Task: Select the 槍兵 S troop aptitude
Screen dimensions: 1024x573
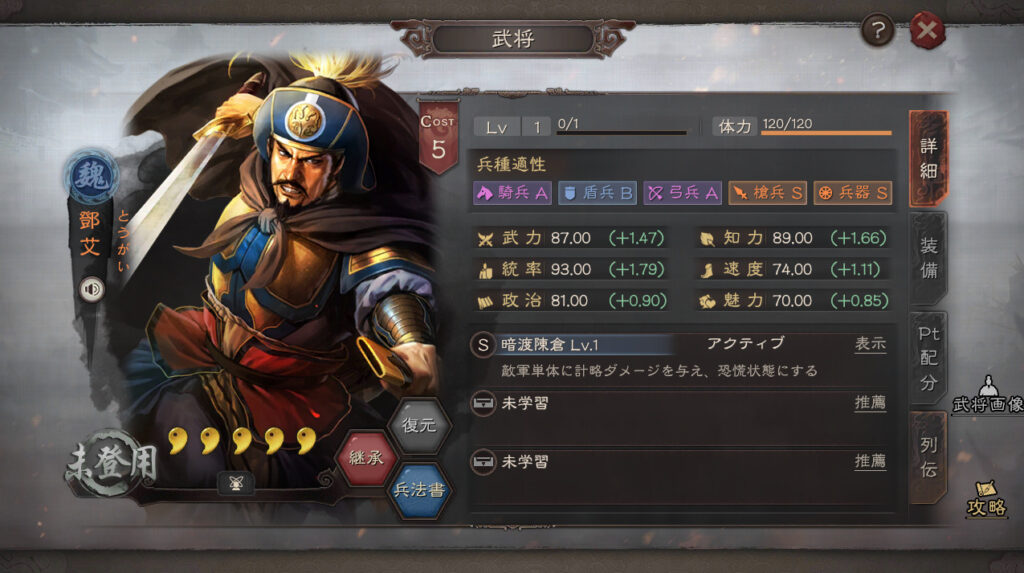Action: click(x=767, y=193)
